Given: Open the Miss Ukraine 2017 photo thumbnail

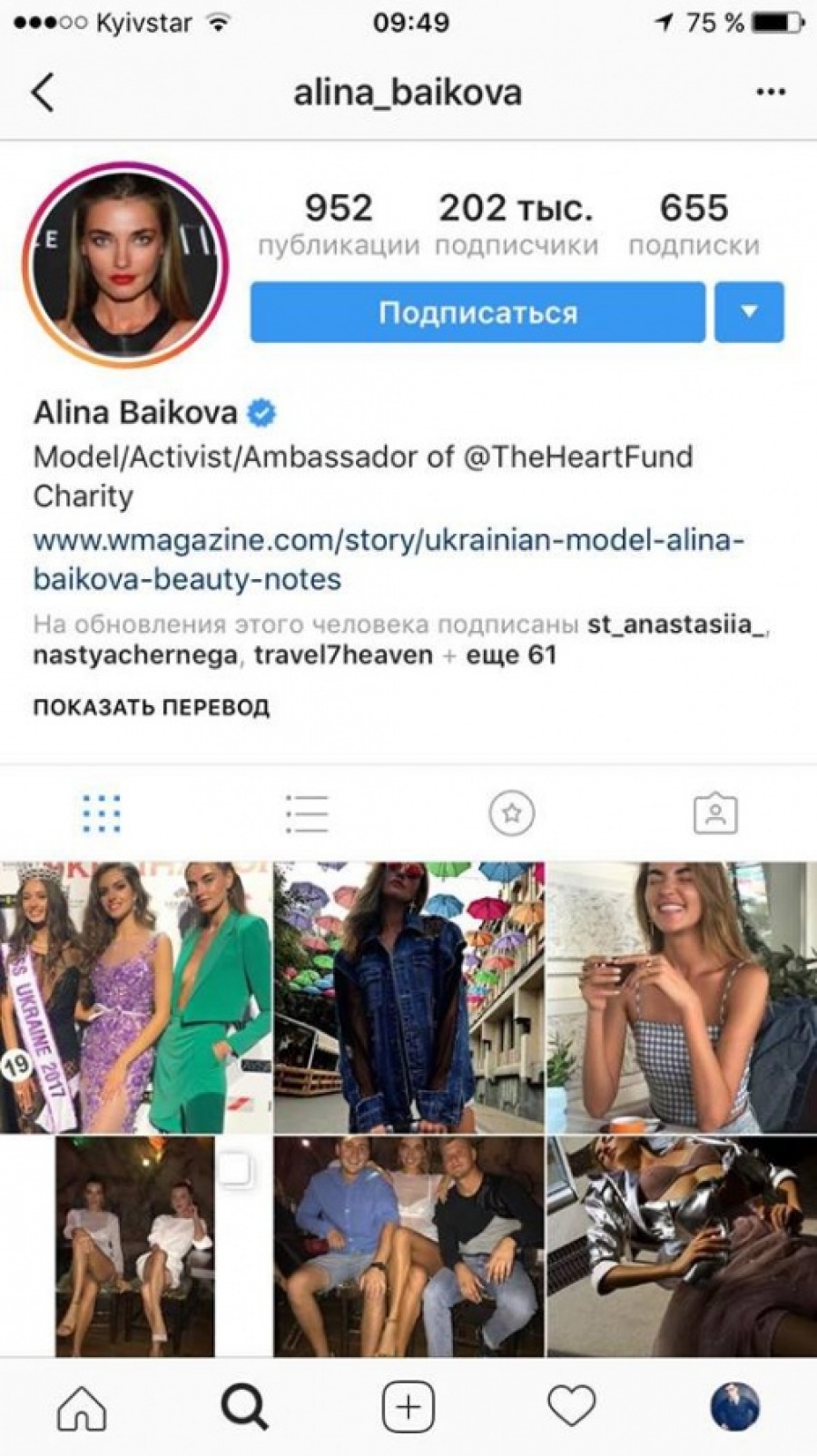Looking at the screenshot, I should pyautogui.click(x=135, y=997).
